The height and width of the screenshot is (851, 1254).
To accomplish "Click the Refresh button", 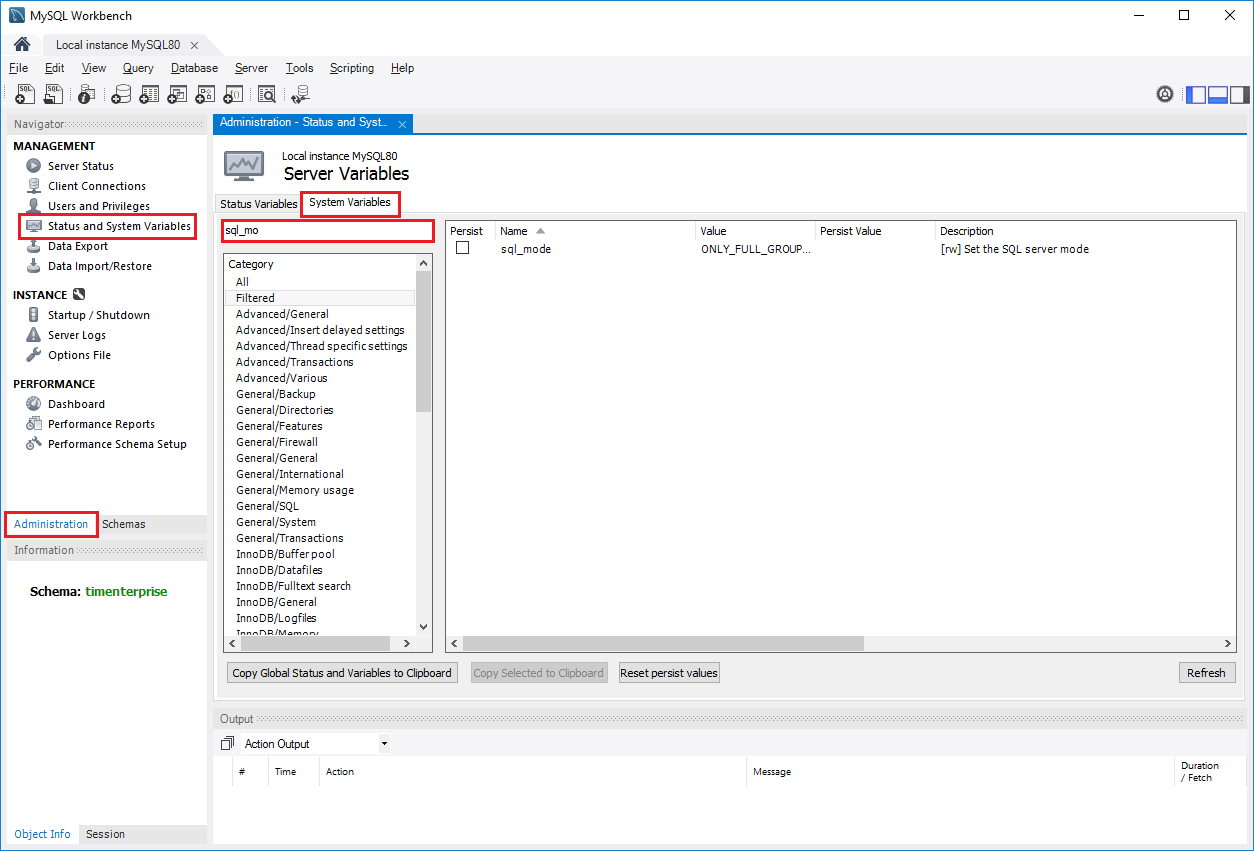I will (1207, 672).
